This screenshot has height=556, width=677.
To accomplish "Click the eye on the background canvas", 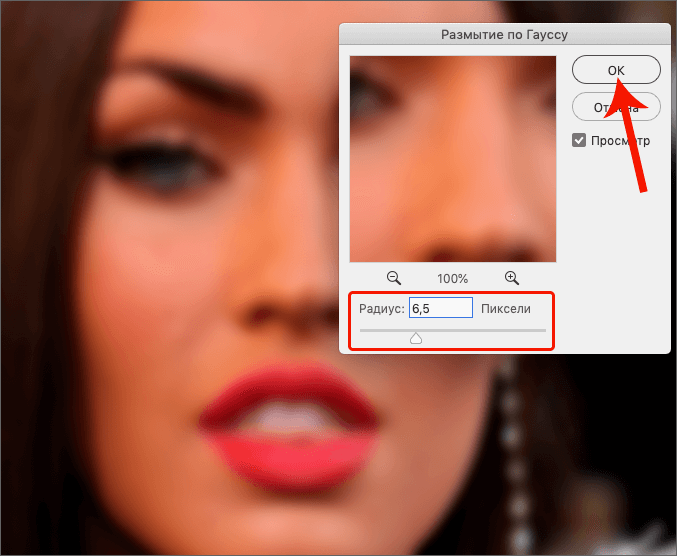I will pos(169,167).
